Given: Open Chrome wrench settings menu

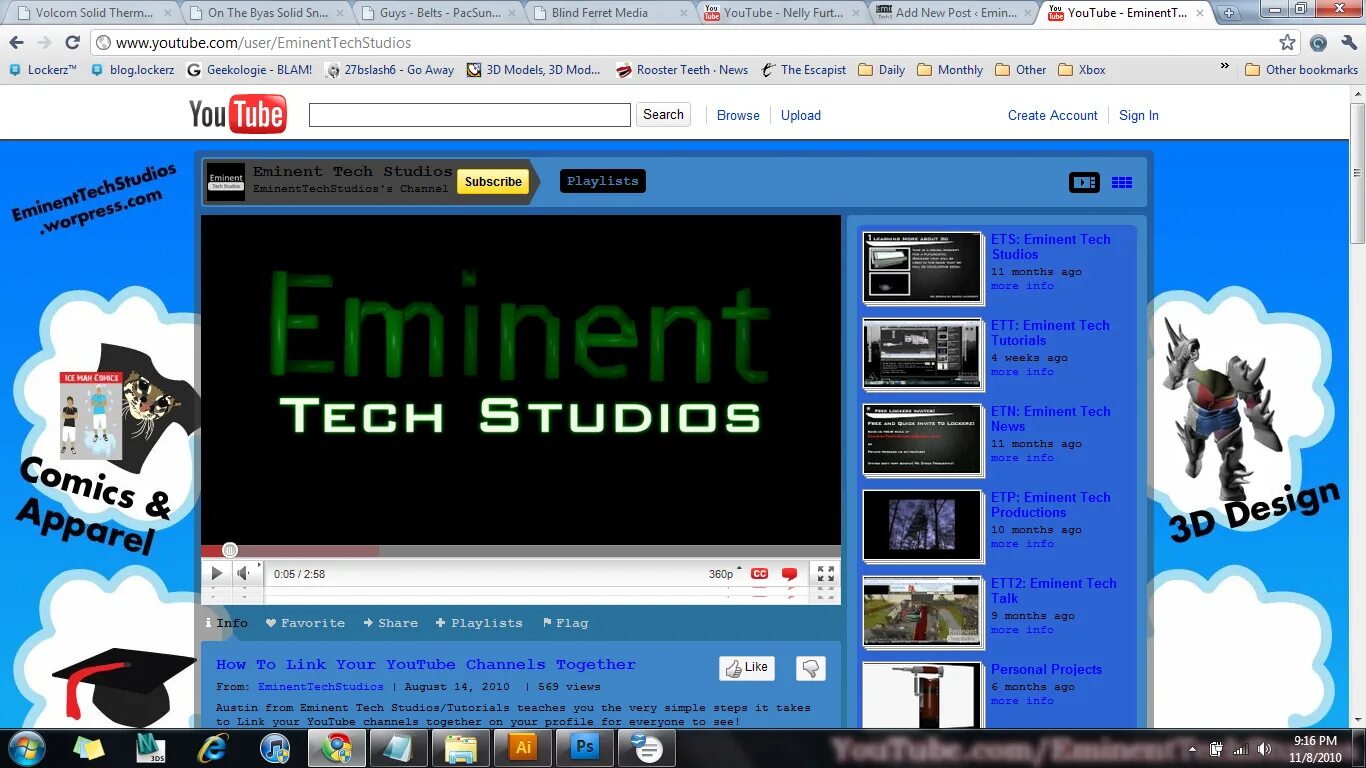Looking at the screenshot, I should (x=1349, y=43).
